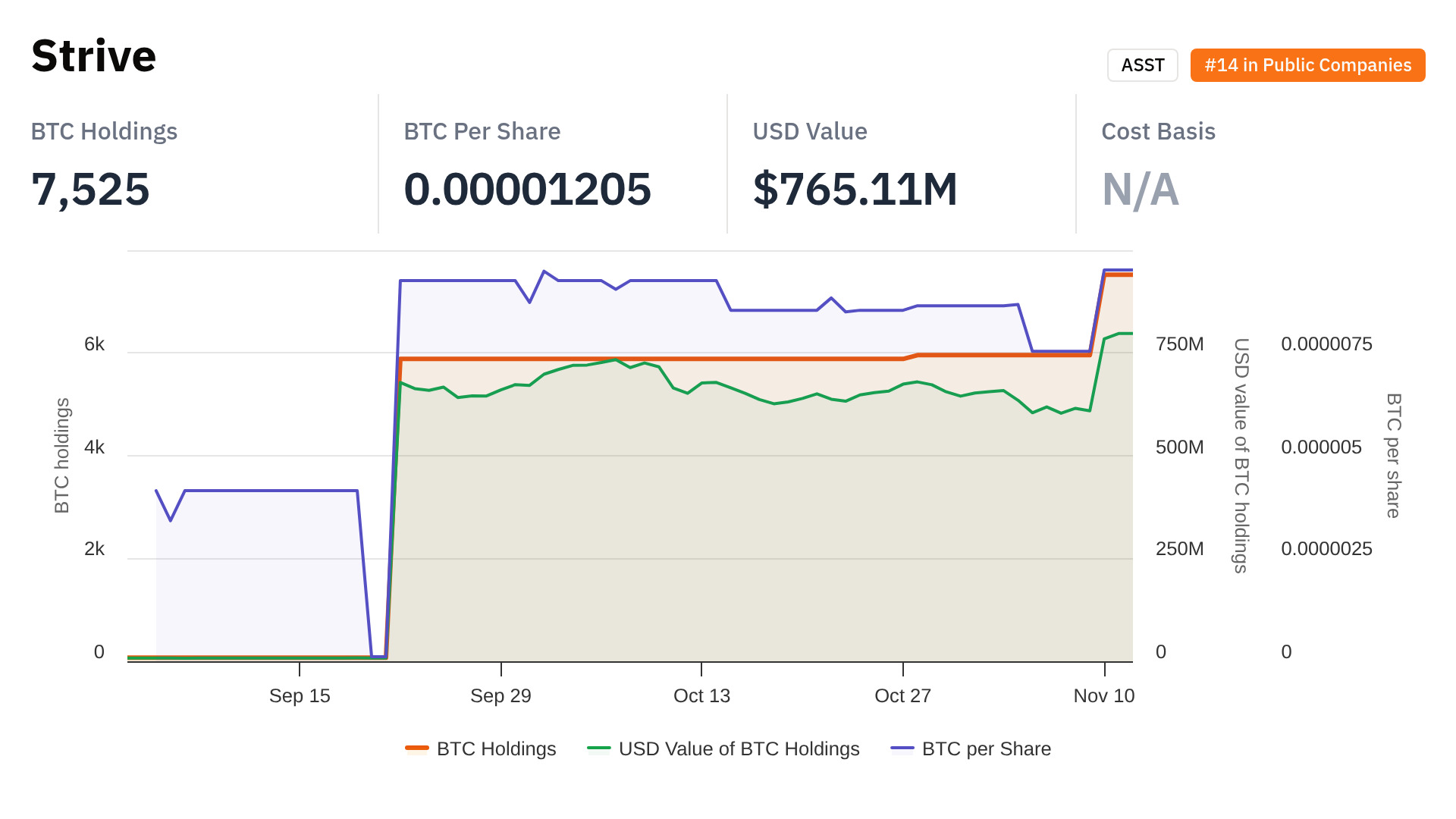1456x819 pixels.
Task: Click the USD Value $765.11M figure
Action: click(855, 189)
